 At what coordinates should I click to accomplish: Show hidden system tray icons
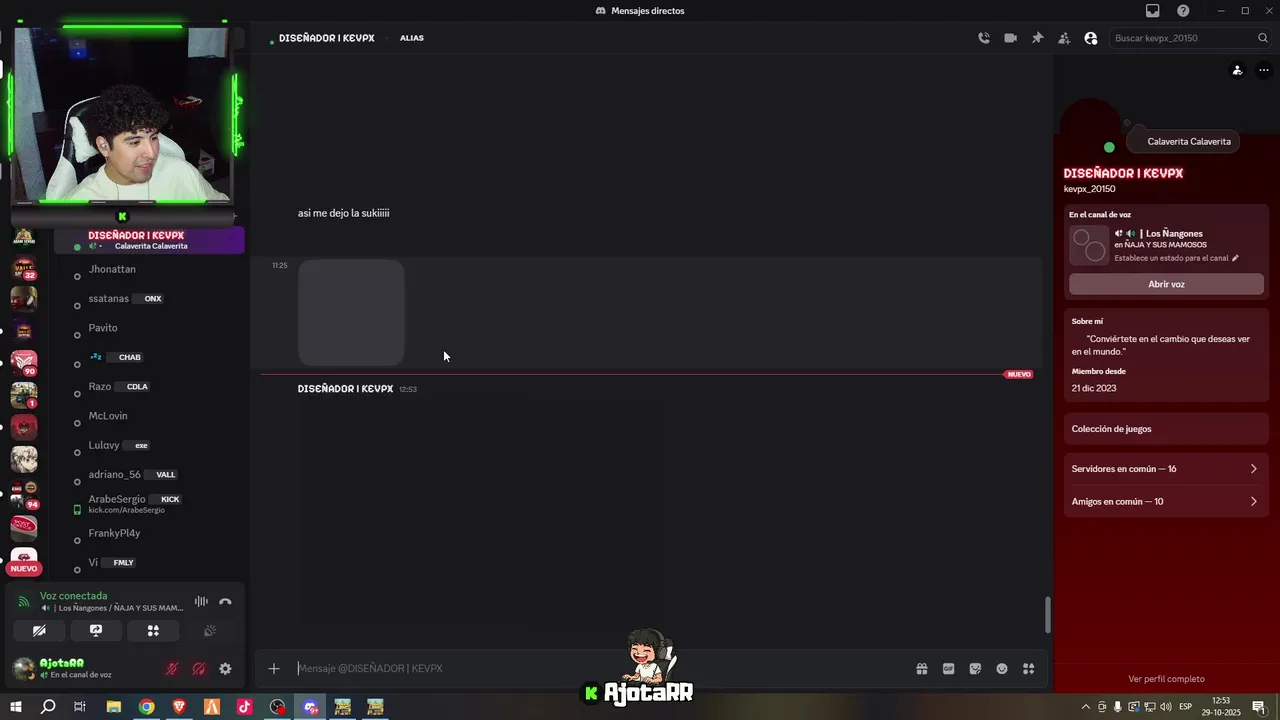(x=1086, y=707)
